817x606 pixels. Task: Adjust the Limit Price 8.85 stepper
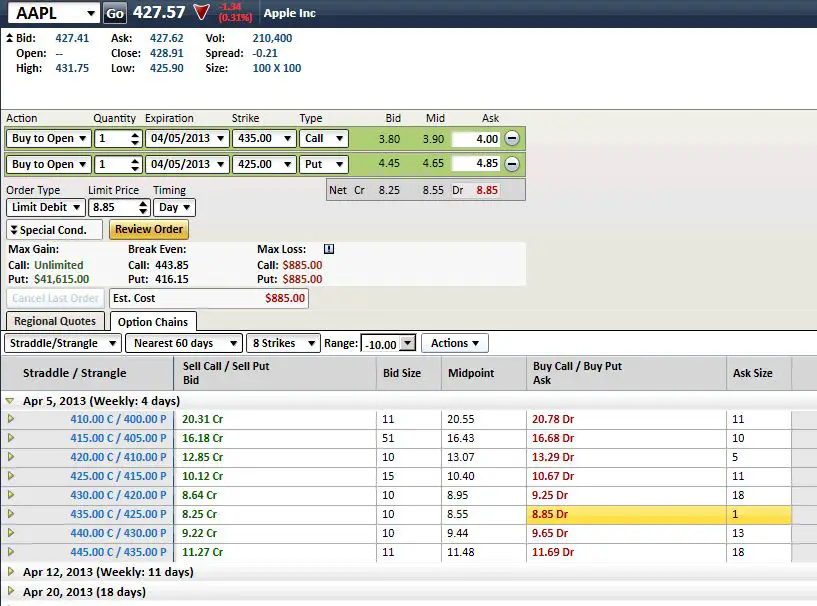(x=143, y=207)
